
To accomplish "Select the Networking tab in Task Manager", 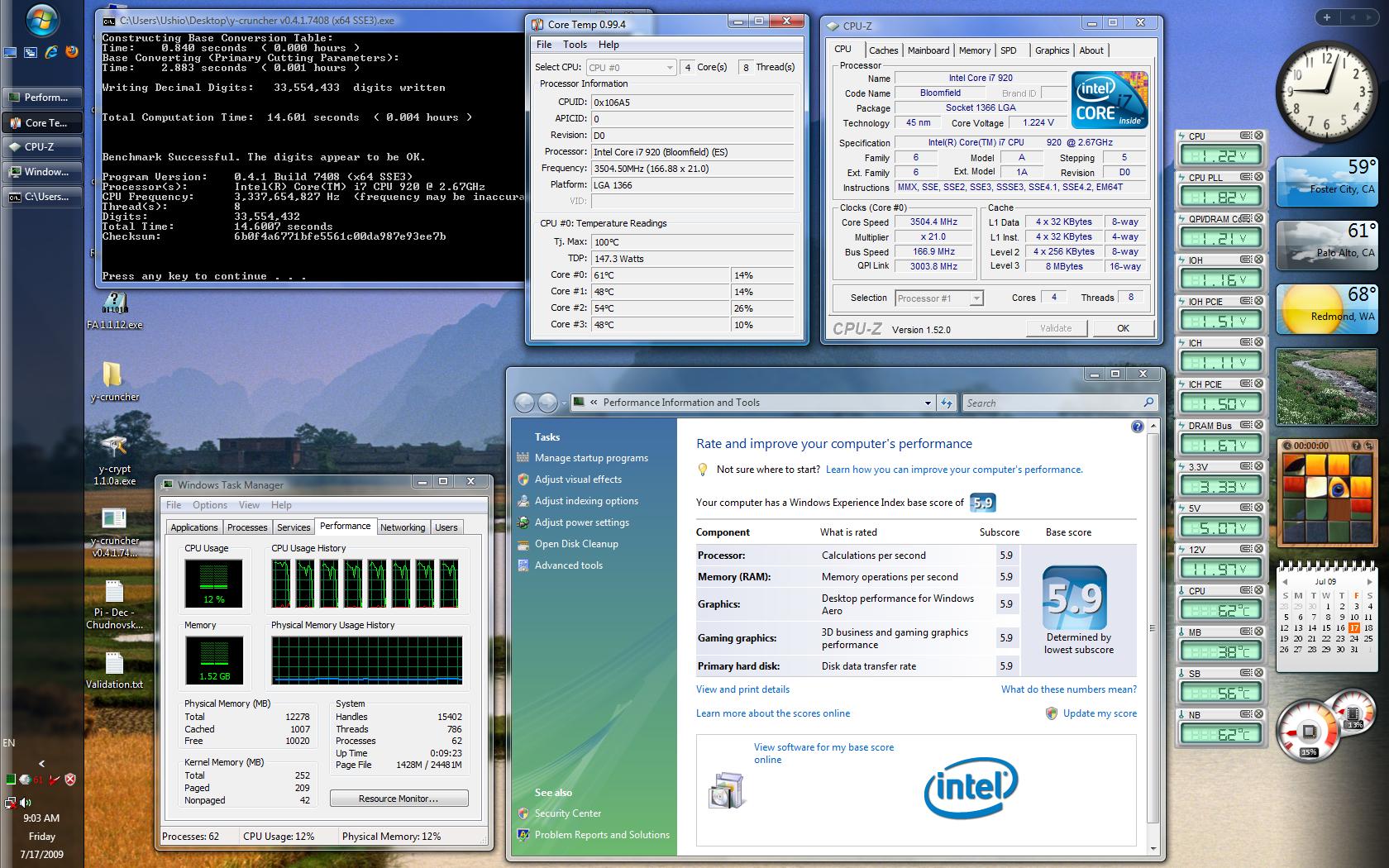I will pos(403,527).
